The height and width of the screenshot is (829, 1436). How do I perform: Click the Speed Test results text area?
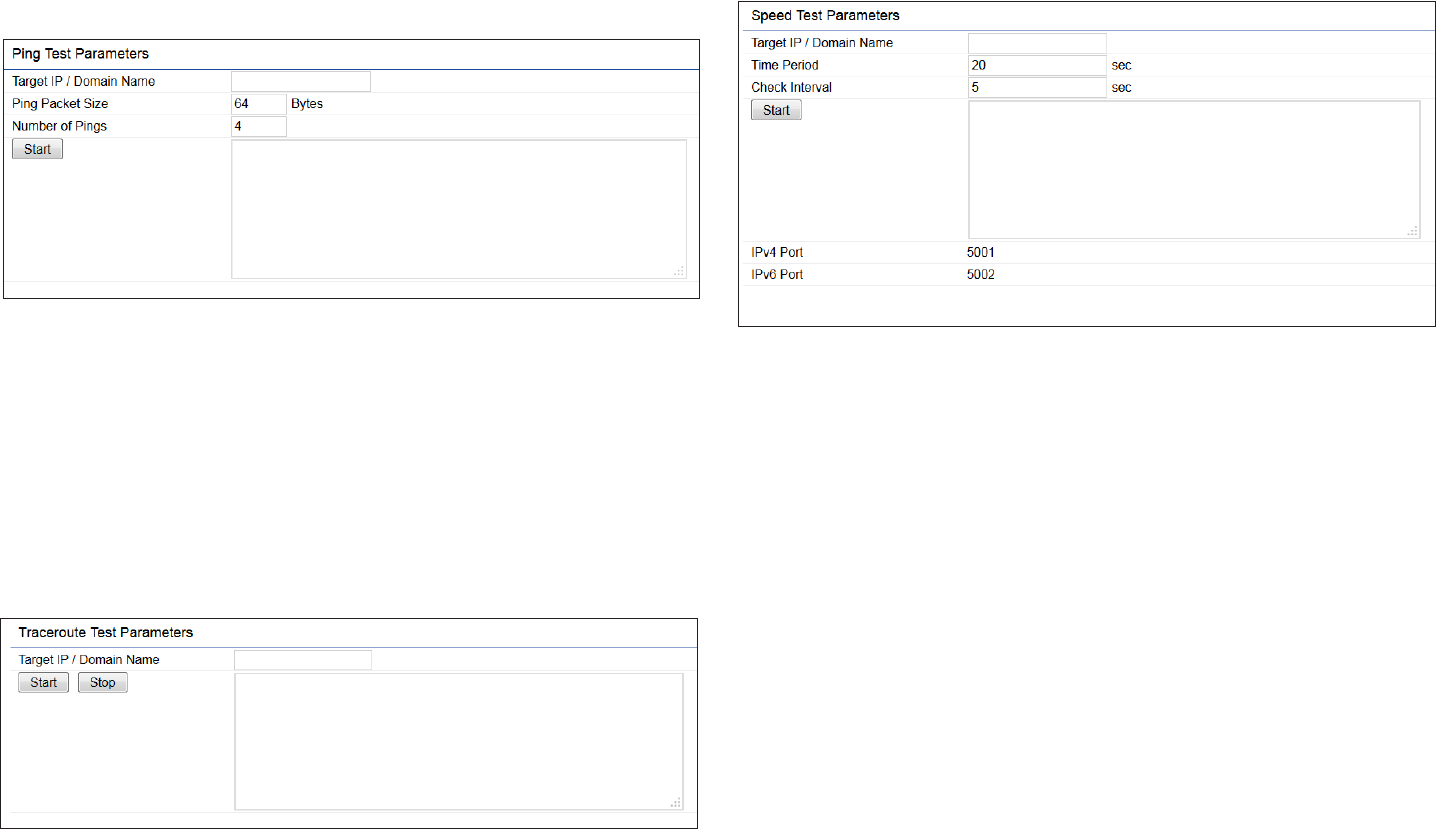tap(1194, 170)
